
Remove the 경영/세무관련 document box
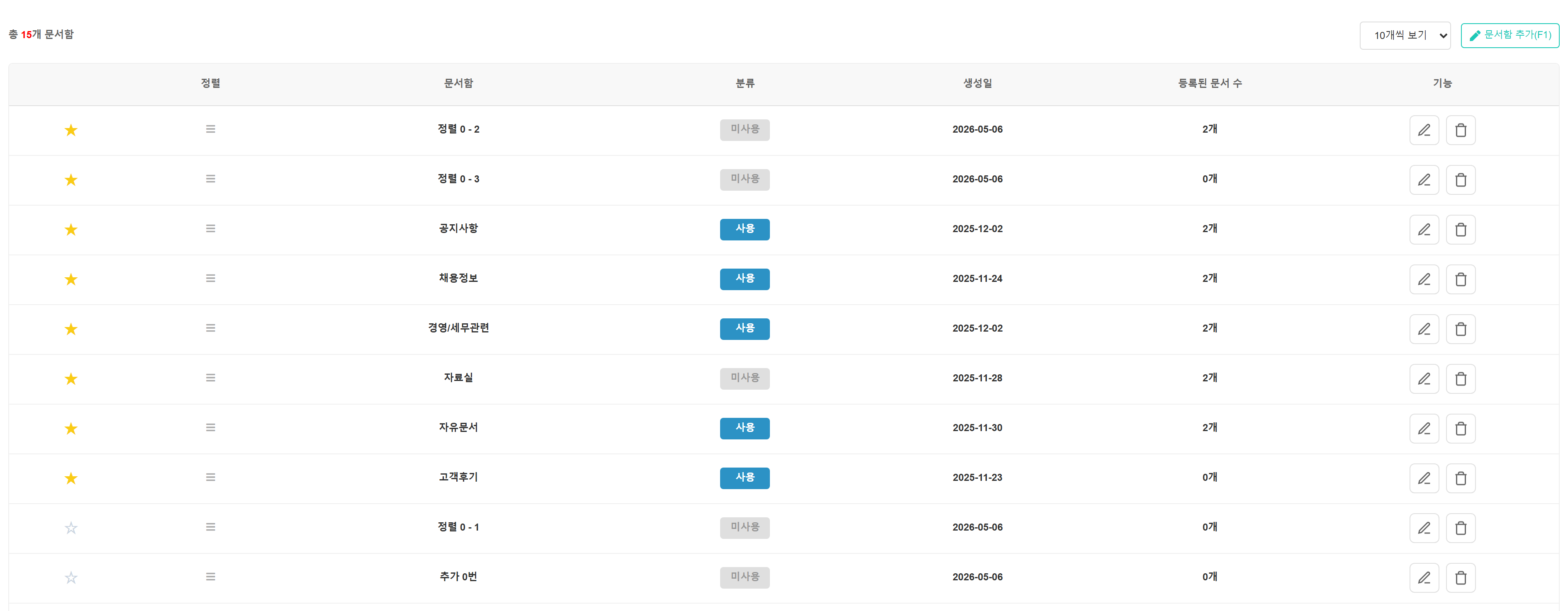tap(1460, 329)
